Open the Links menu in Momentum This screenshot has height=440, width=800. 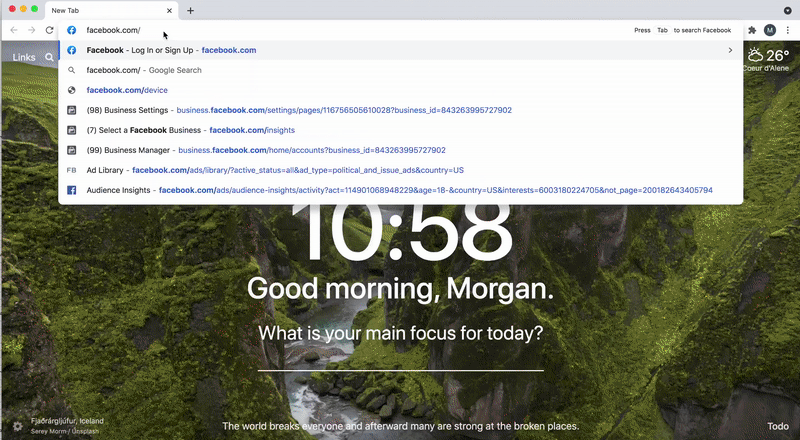(24, 58)
